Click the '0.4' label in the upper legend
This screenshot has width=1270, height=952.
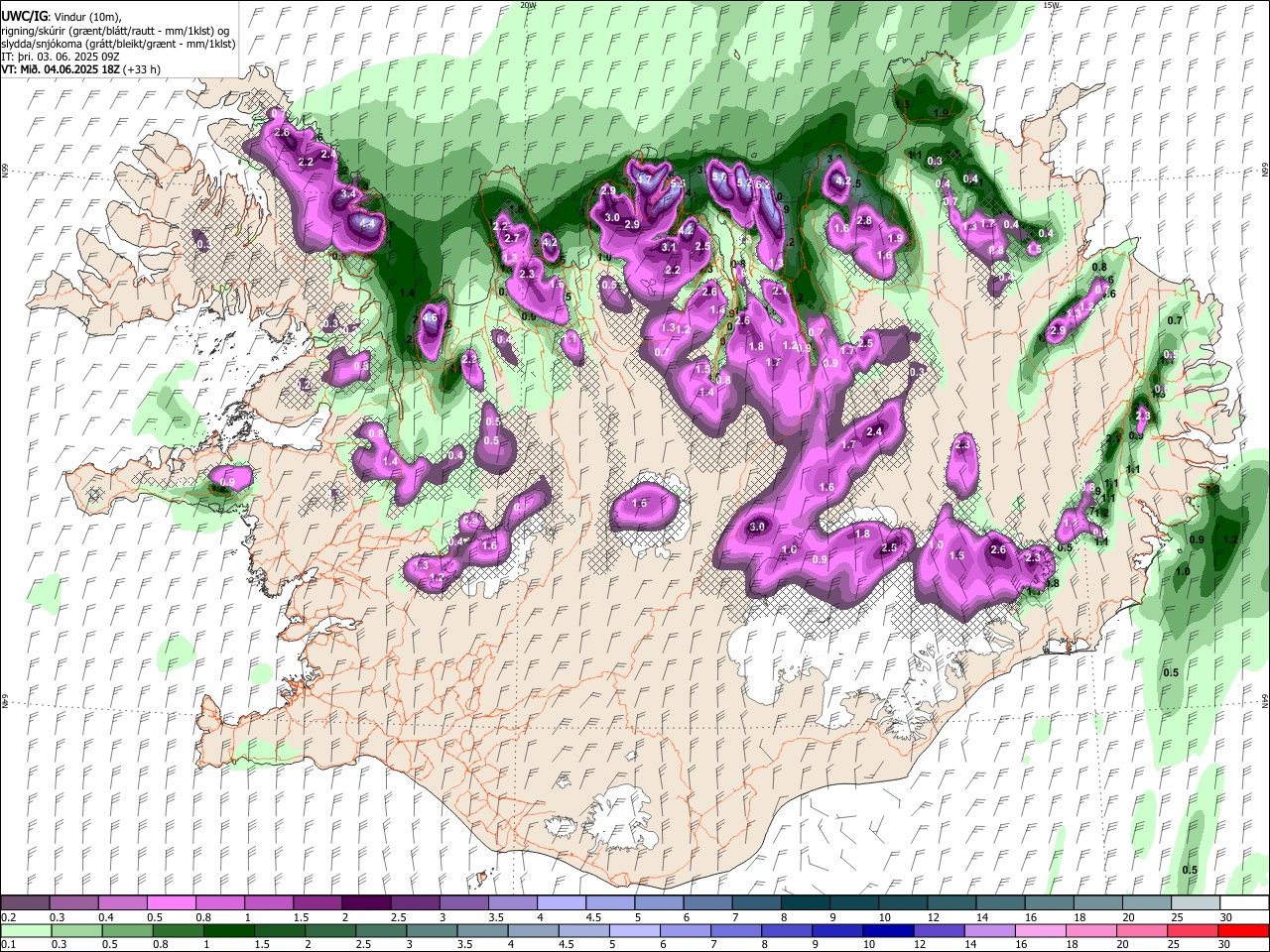106,917
